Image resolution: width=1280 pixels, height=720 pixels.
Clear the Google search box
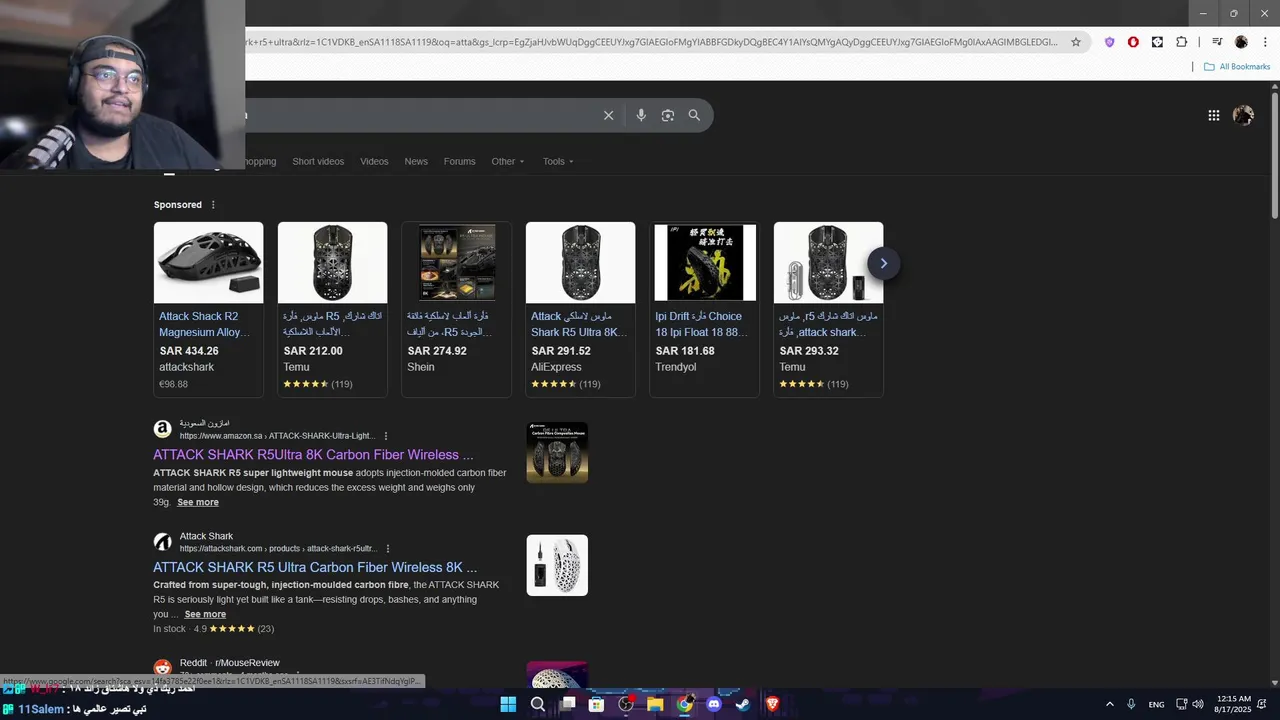[608, 115]
